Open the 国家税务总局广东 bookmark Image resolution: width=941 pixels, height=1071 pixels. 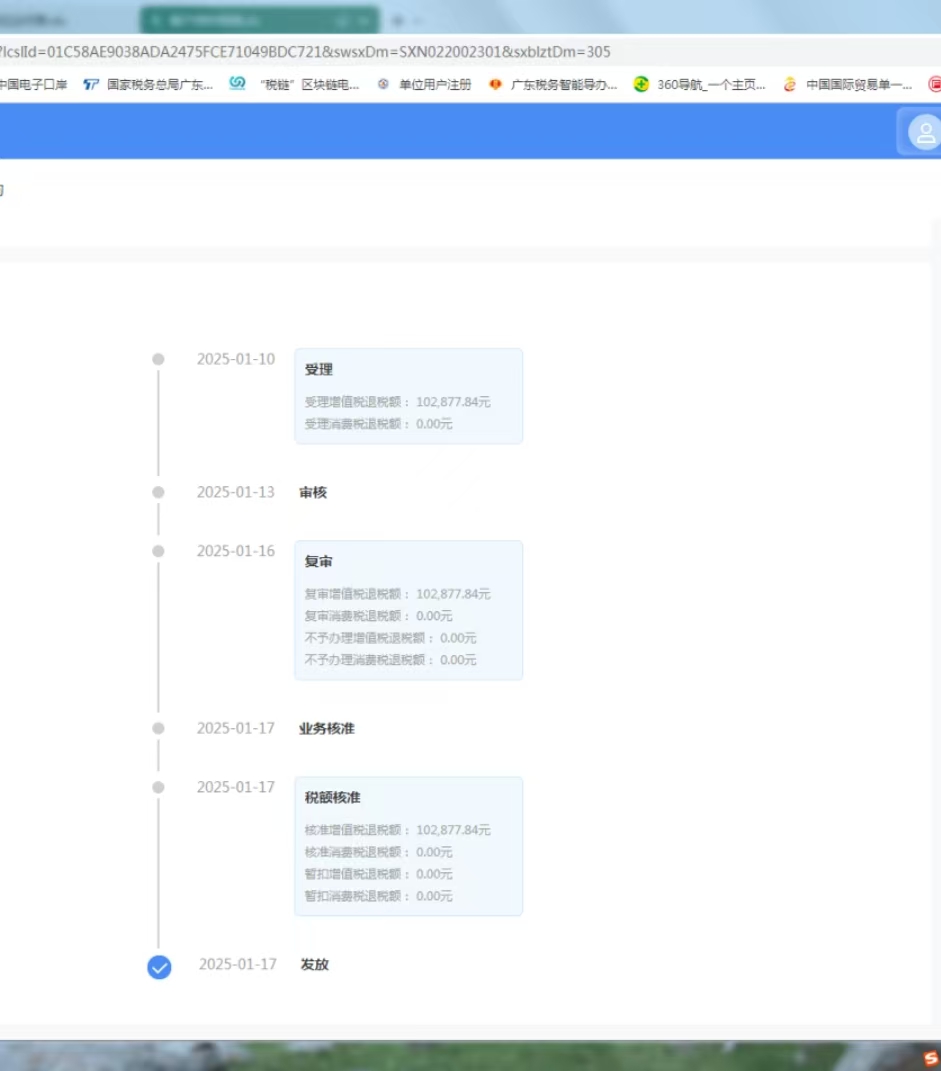[x=150, y=85]
